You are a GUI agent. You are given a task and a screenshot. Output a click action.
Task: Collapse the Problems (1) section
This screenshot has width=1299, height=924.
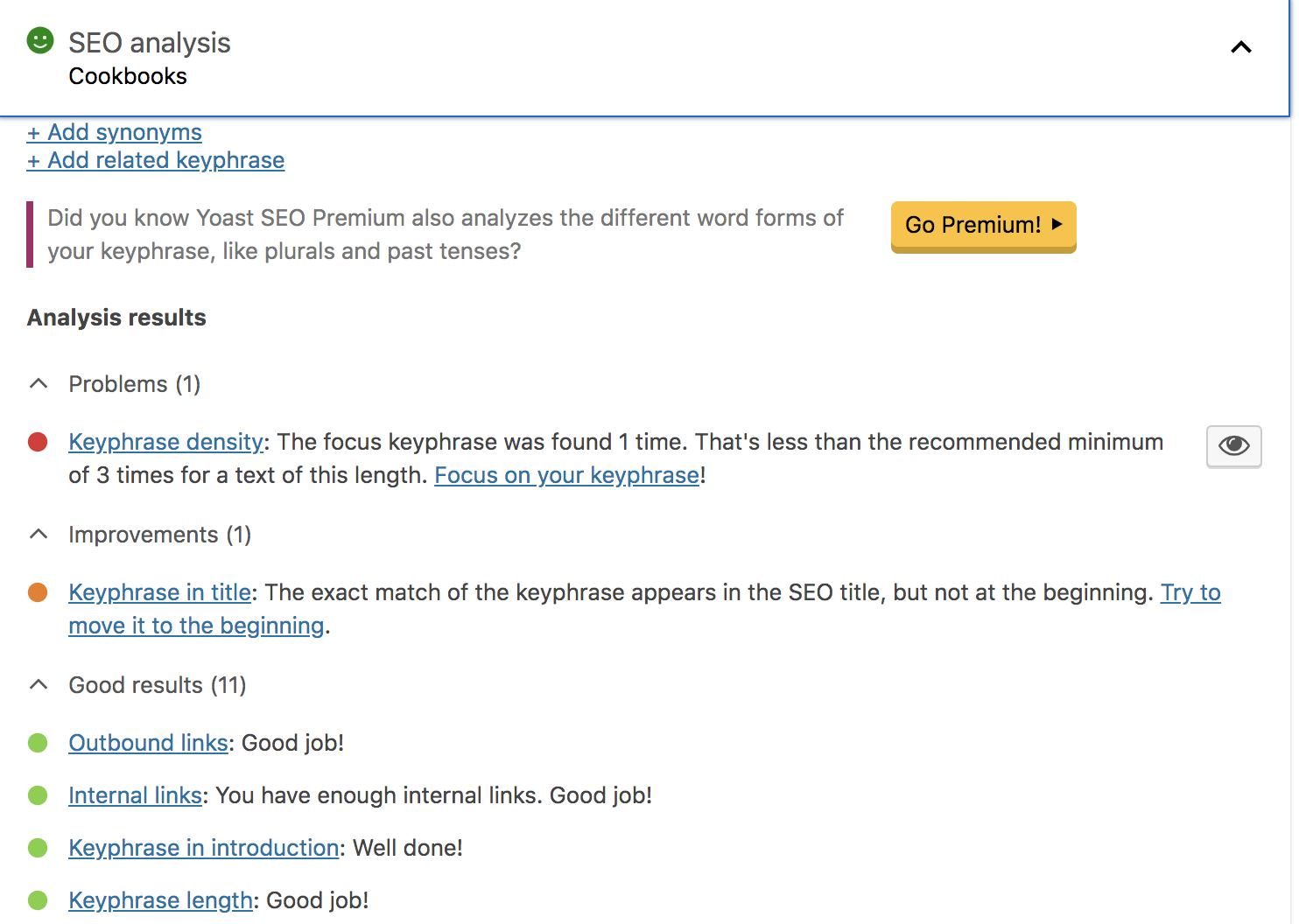tap(39, 384)
